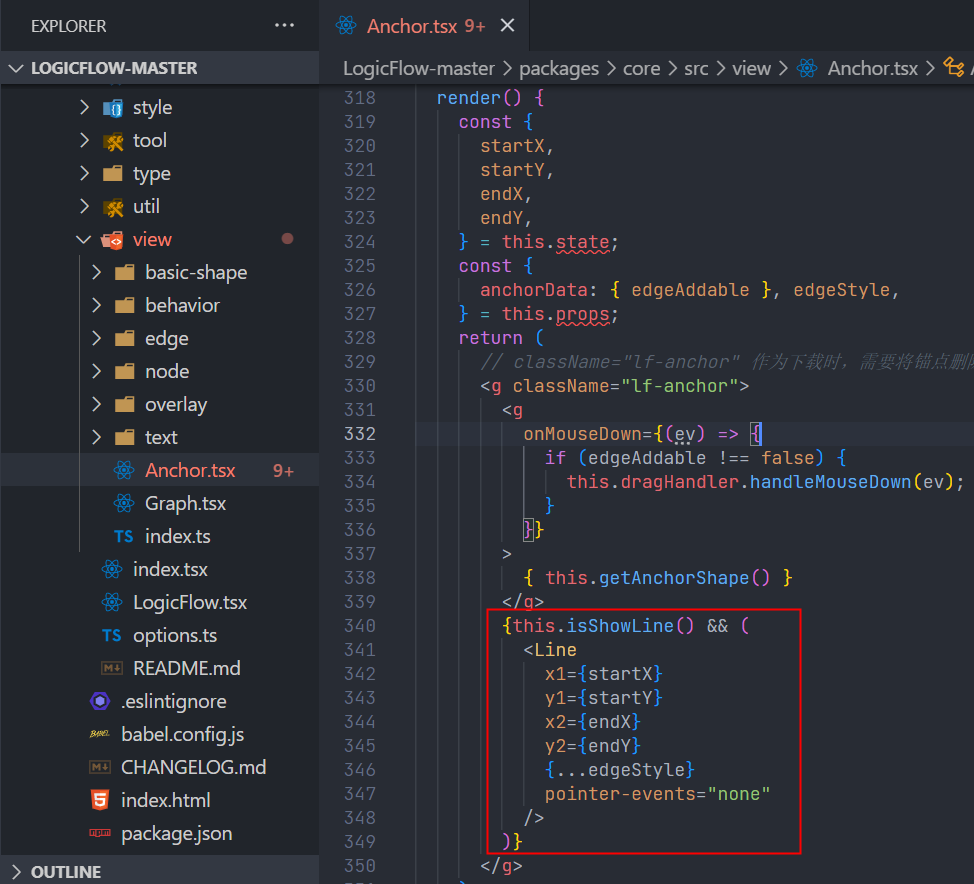Open index.ts in the view folder
The width and height of the screenshot is (974, 884).
(178, 536)
